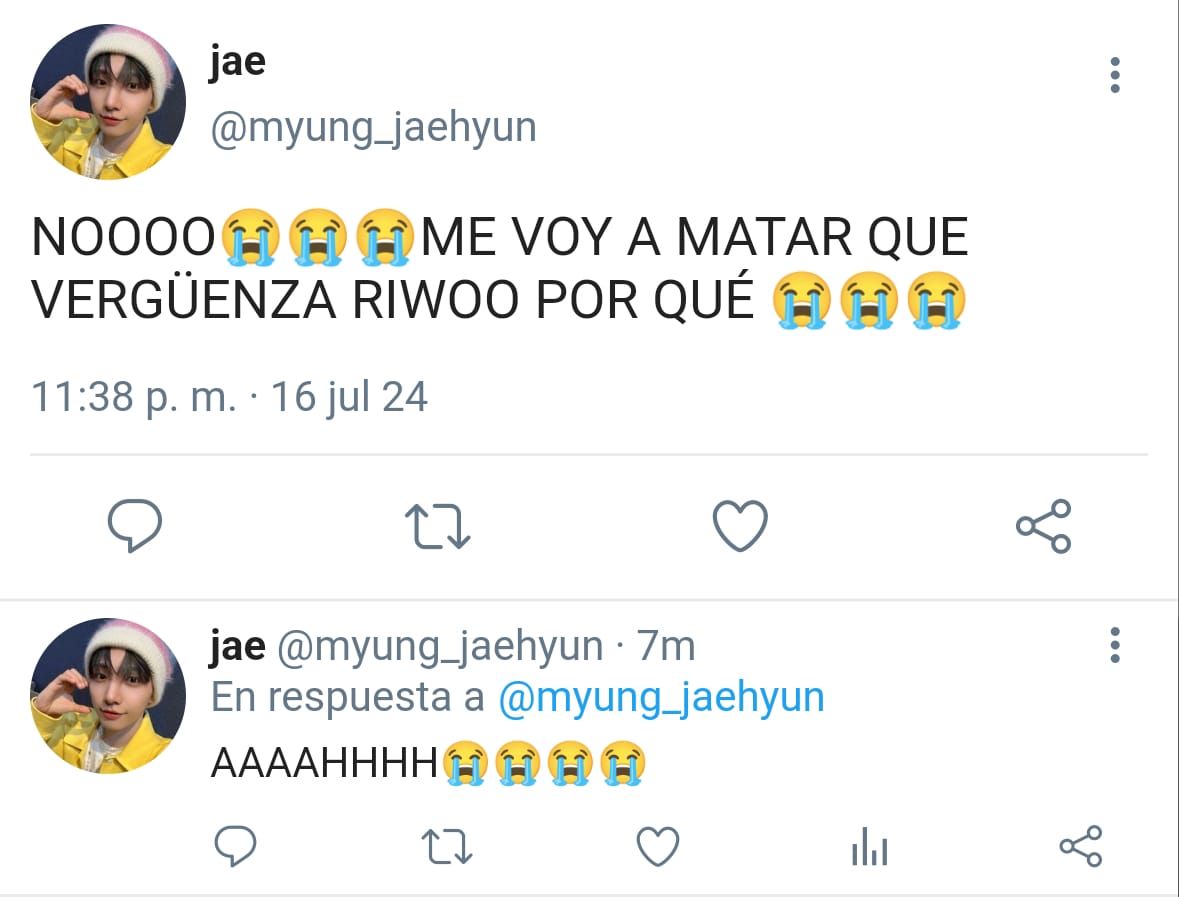Image resolution: width=1179 pixels, height=897 pixels.
Task: Open main tweet three-dot options menu
Action: (x=1115, y=75)
